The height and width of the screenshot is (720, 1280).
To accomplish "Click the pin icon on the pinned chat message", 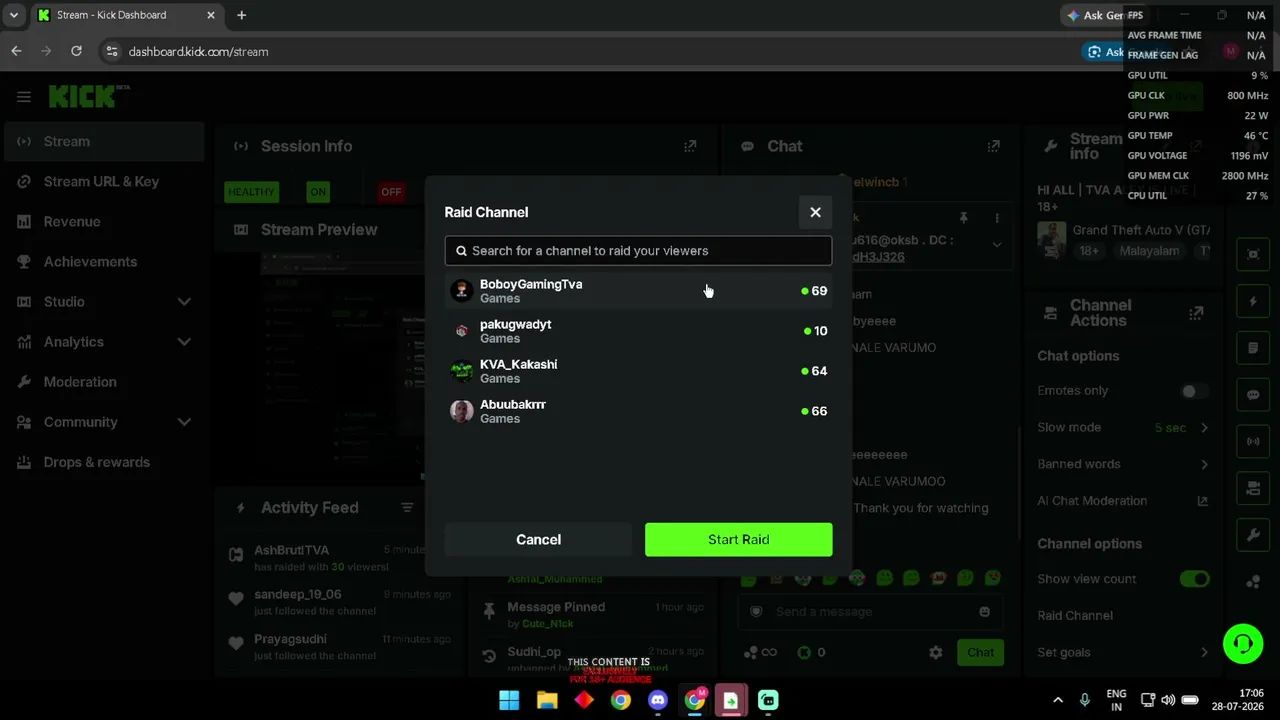I will [x=963, y=218].
